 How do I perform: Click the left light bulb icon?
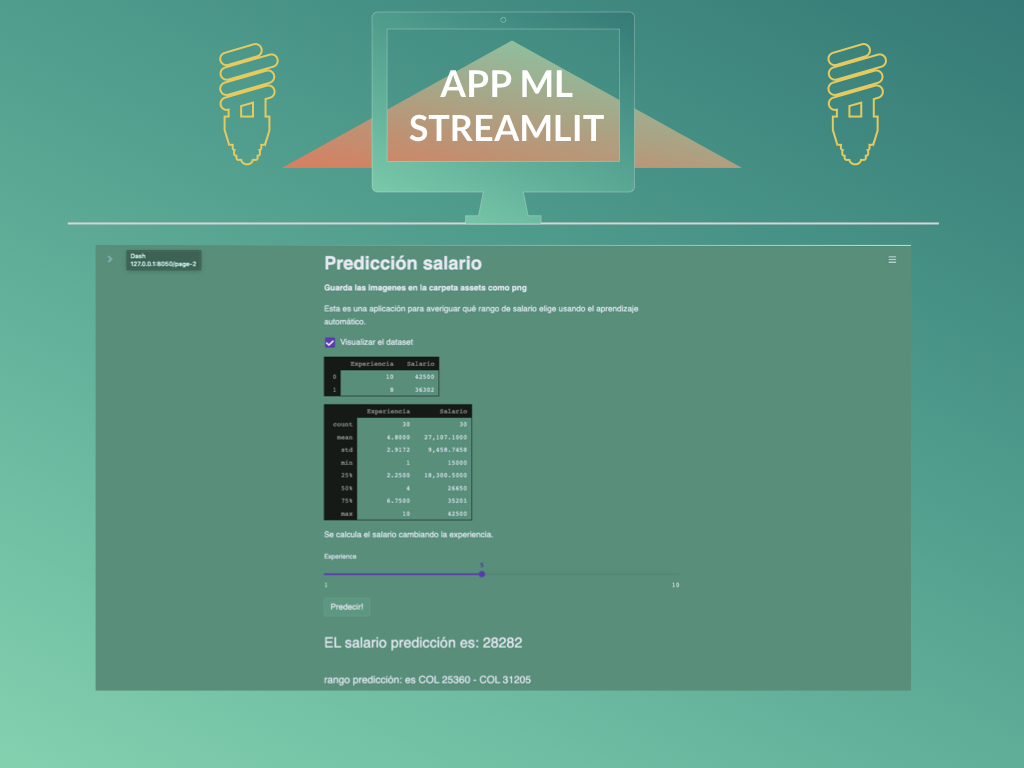click(247, 103)
